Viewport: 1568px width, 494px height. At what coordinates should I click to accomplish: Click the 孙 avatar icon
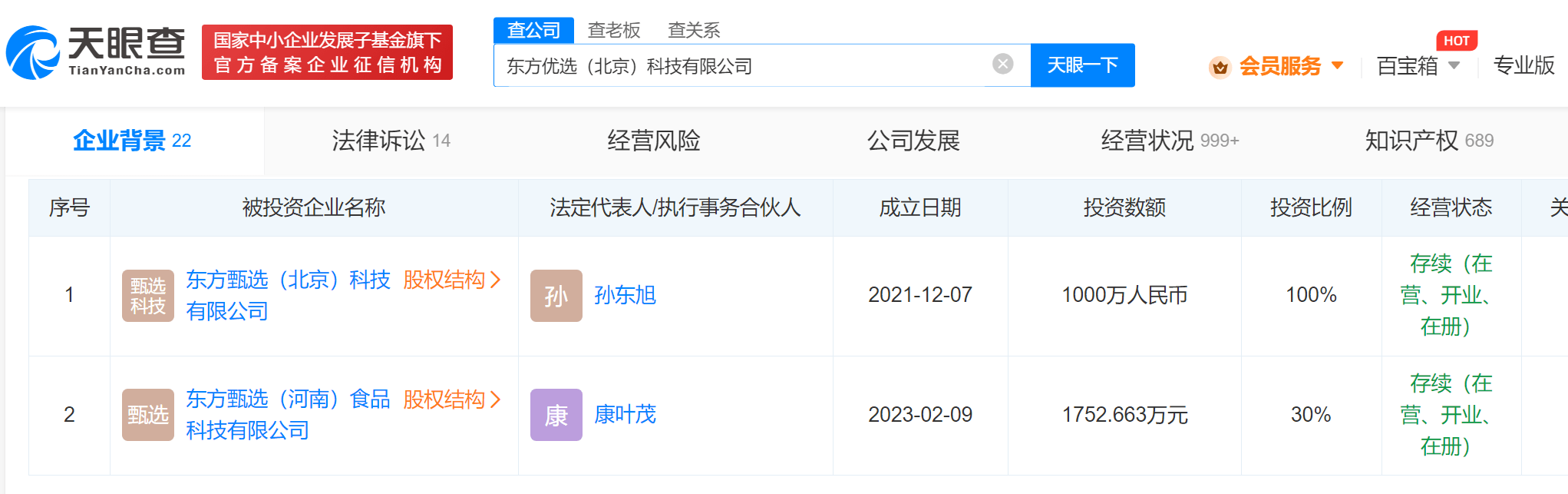point(556,296)
